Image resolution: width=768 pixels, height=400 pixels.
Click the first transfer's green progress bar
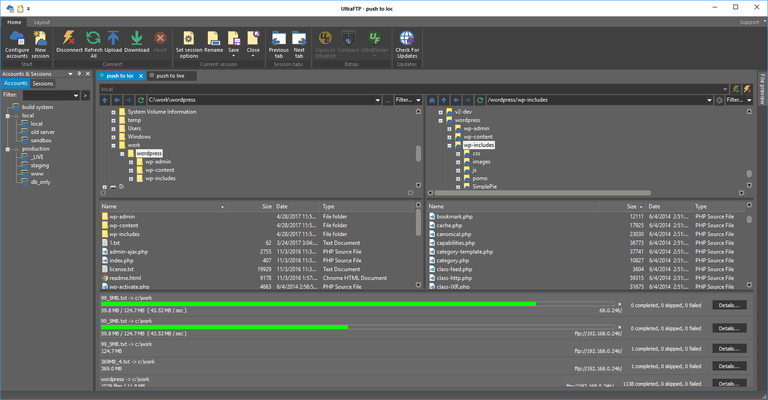318,304
